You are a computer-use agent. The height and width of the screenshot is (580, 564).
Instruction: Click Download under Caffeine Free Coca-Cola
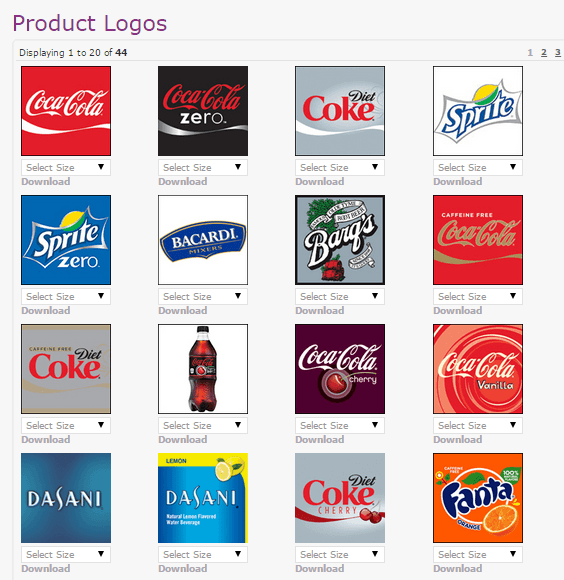pos(457,311)
